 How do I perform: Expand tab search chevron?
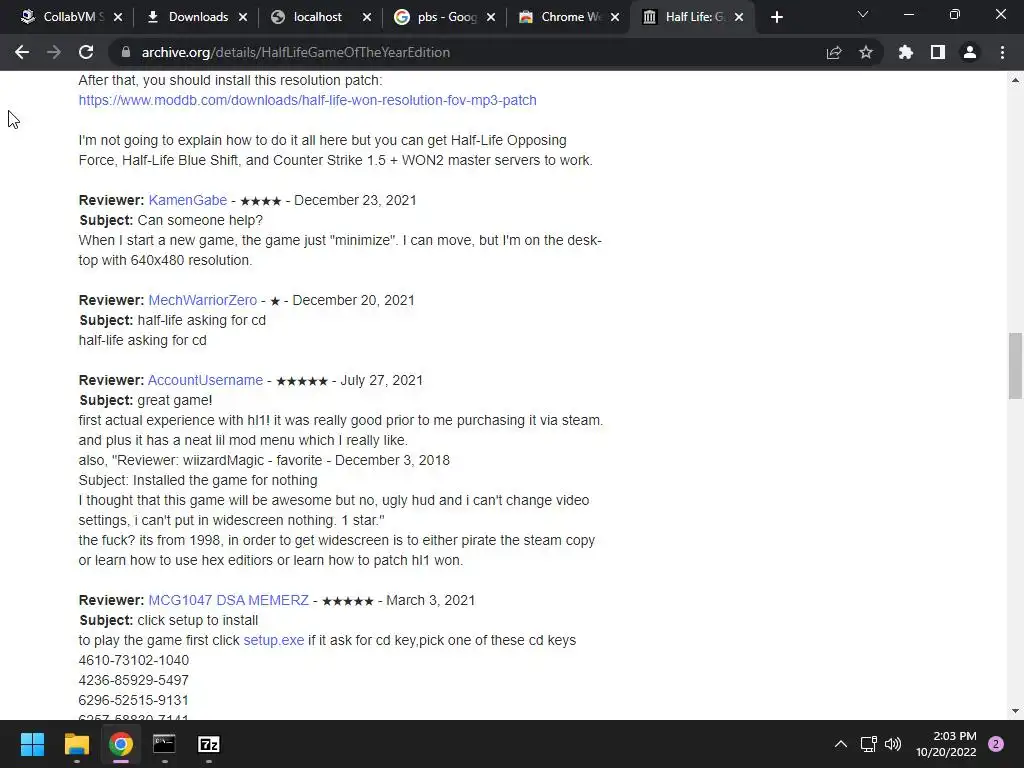[863, 14]
